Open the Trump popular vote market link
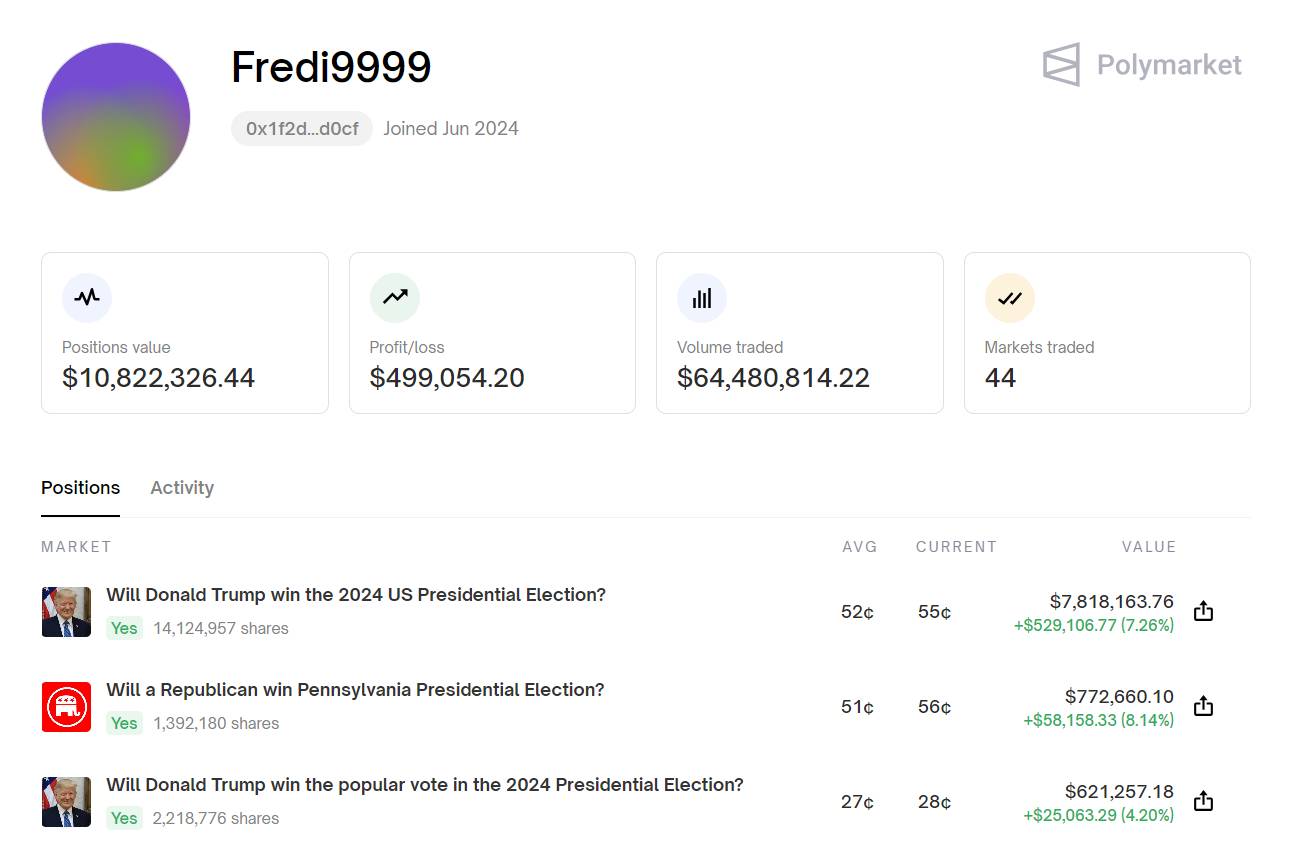This screenshot has width=1312, height=845. tap(425, 785)
